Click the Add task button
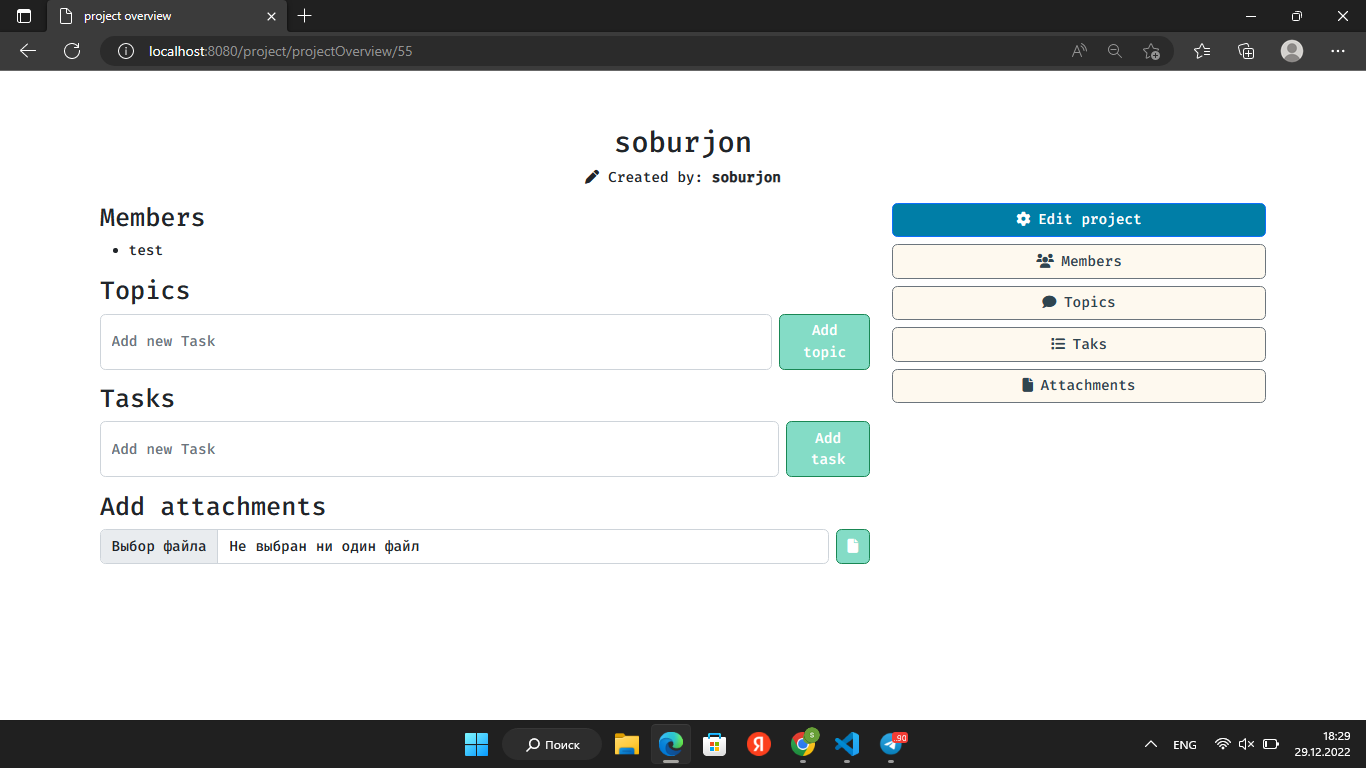This screenshot has width=1366, height=768. [x=828, y=449]
